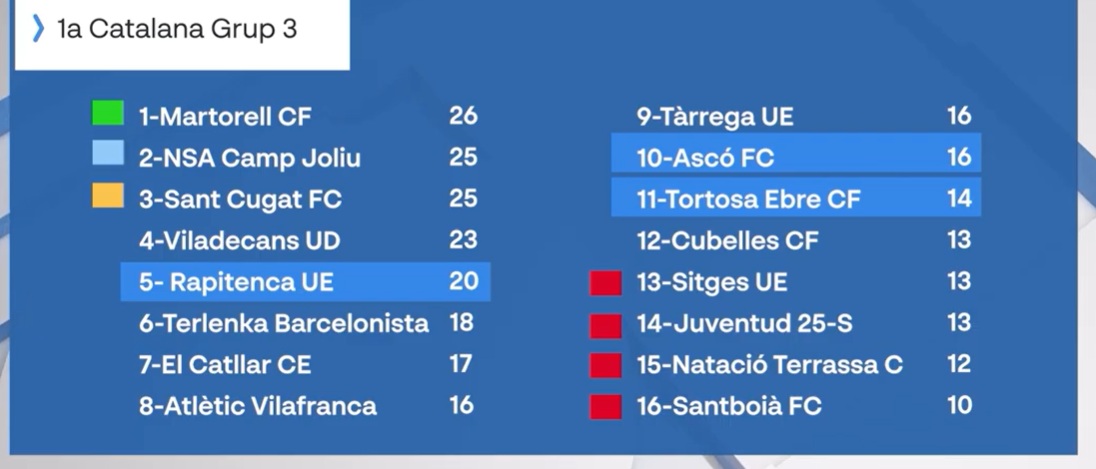1096x469 pixels.
Task: Click the El Catllar CE team name
Action: 225,364
